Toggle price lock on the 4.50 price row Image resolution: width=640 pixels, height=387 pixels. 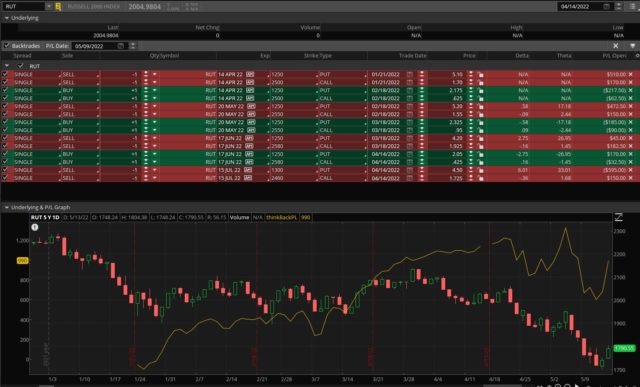pos(481,170)
